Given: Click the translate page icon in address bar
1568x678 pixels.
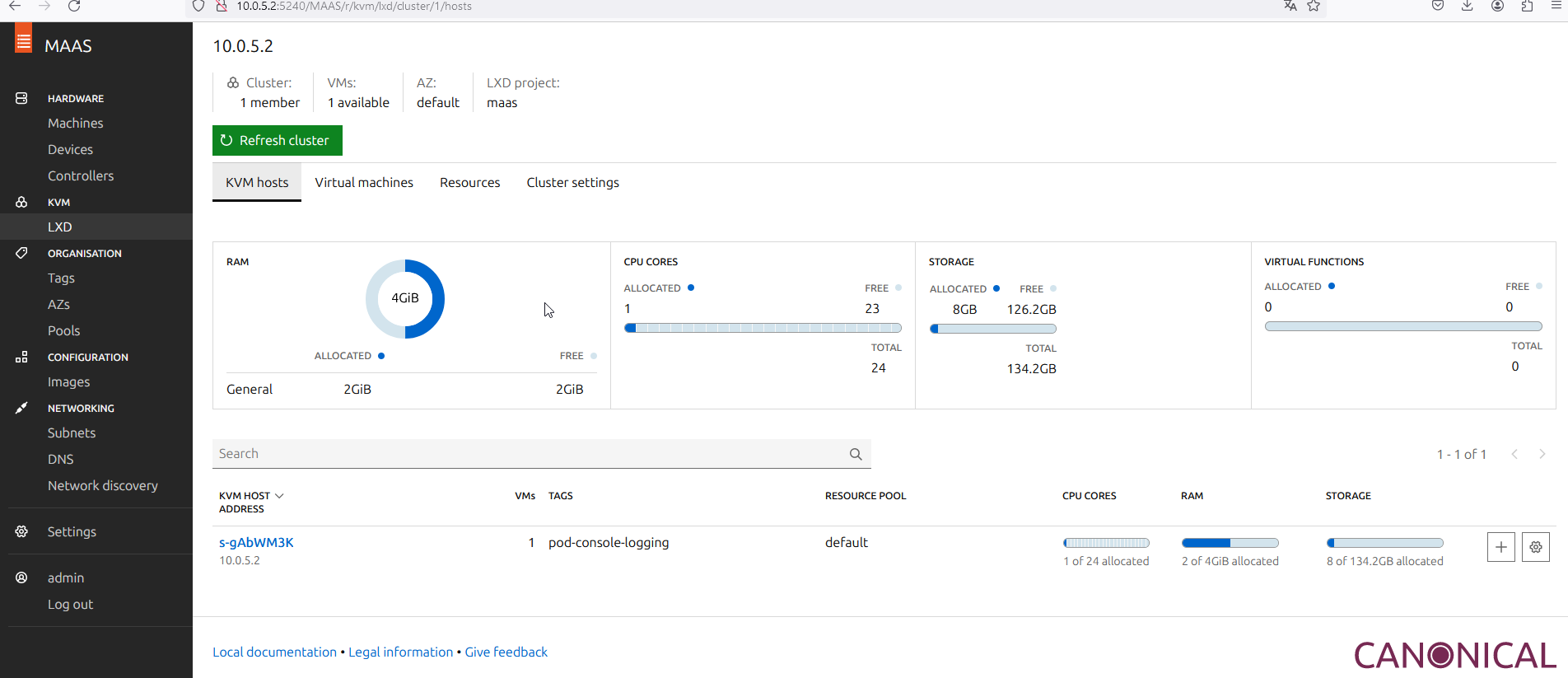Looking at the screenshot, I should tap(1290, 6).
